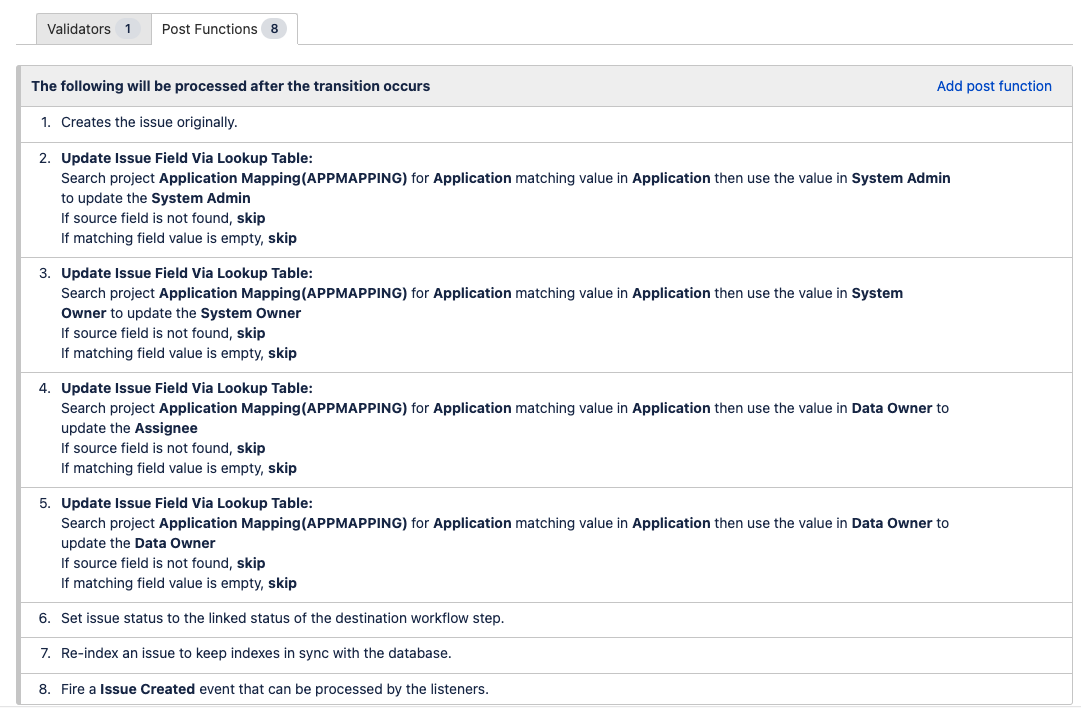
Task: Click the processed-after-transition header bar
Action: tap(230, 86)
